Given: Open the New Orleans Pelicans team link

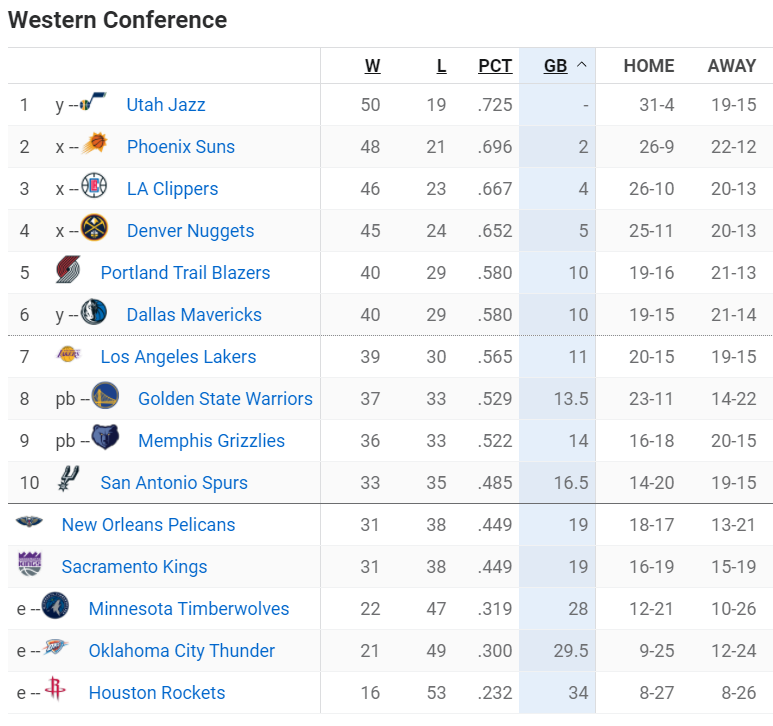Looking at the screenshot, I should point(148,525).
